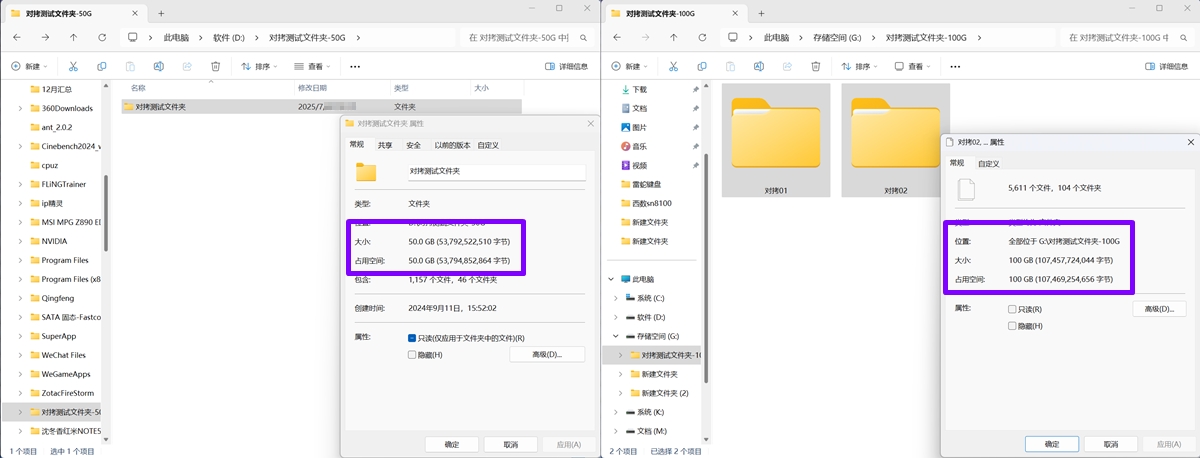Switch to the 共享 tab in the properties dialog
The image size is (1200, 458).
[385, 145]
